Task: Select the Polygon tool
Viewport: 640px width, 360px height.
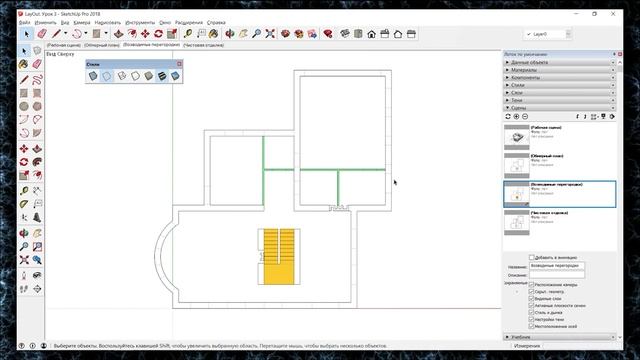Action: click(37, 106)
